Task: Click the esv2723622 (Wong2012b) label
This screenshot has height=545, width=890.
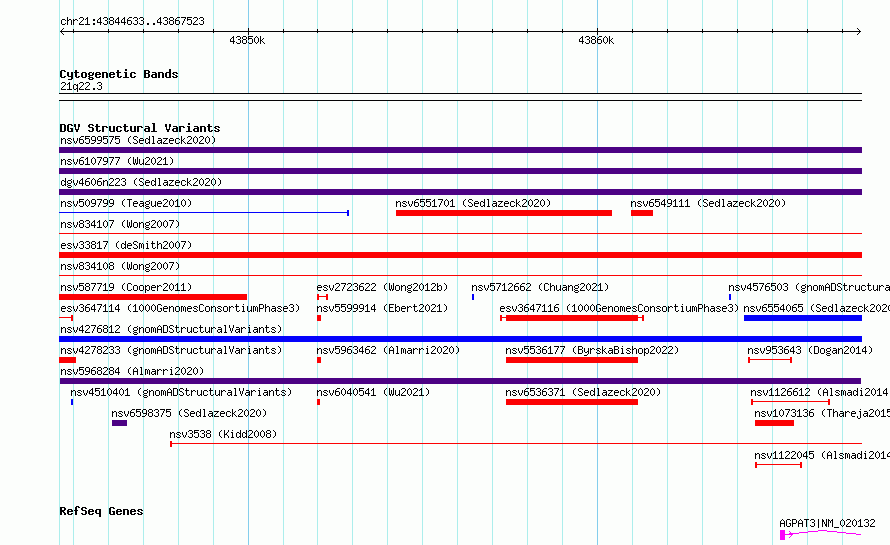Action: 382,287
